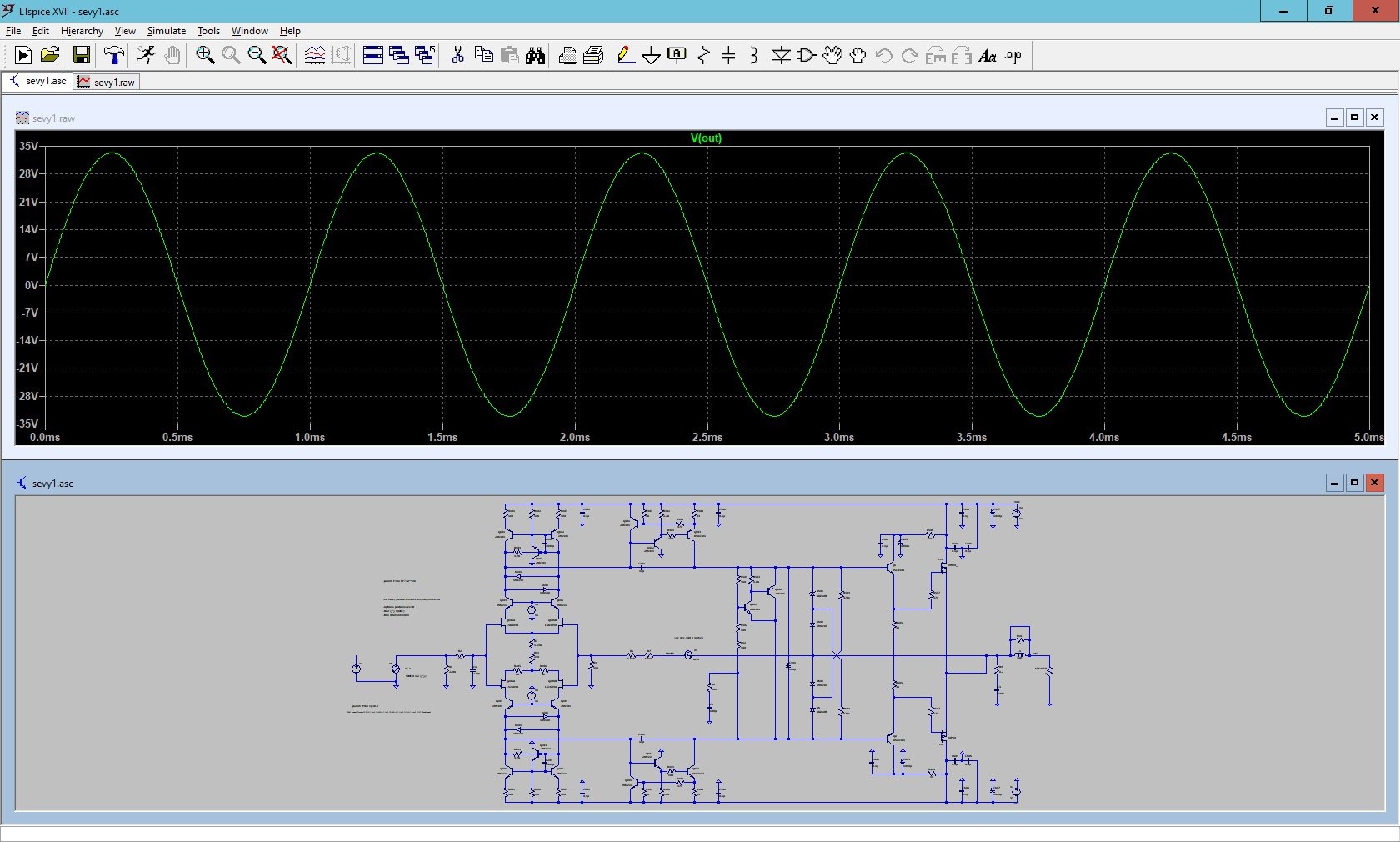Open the Hierarchy menu
This screenshot has height=842, width=1400.
coord(82,31)
